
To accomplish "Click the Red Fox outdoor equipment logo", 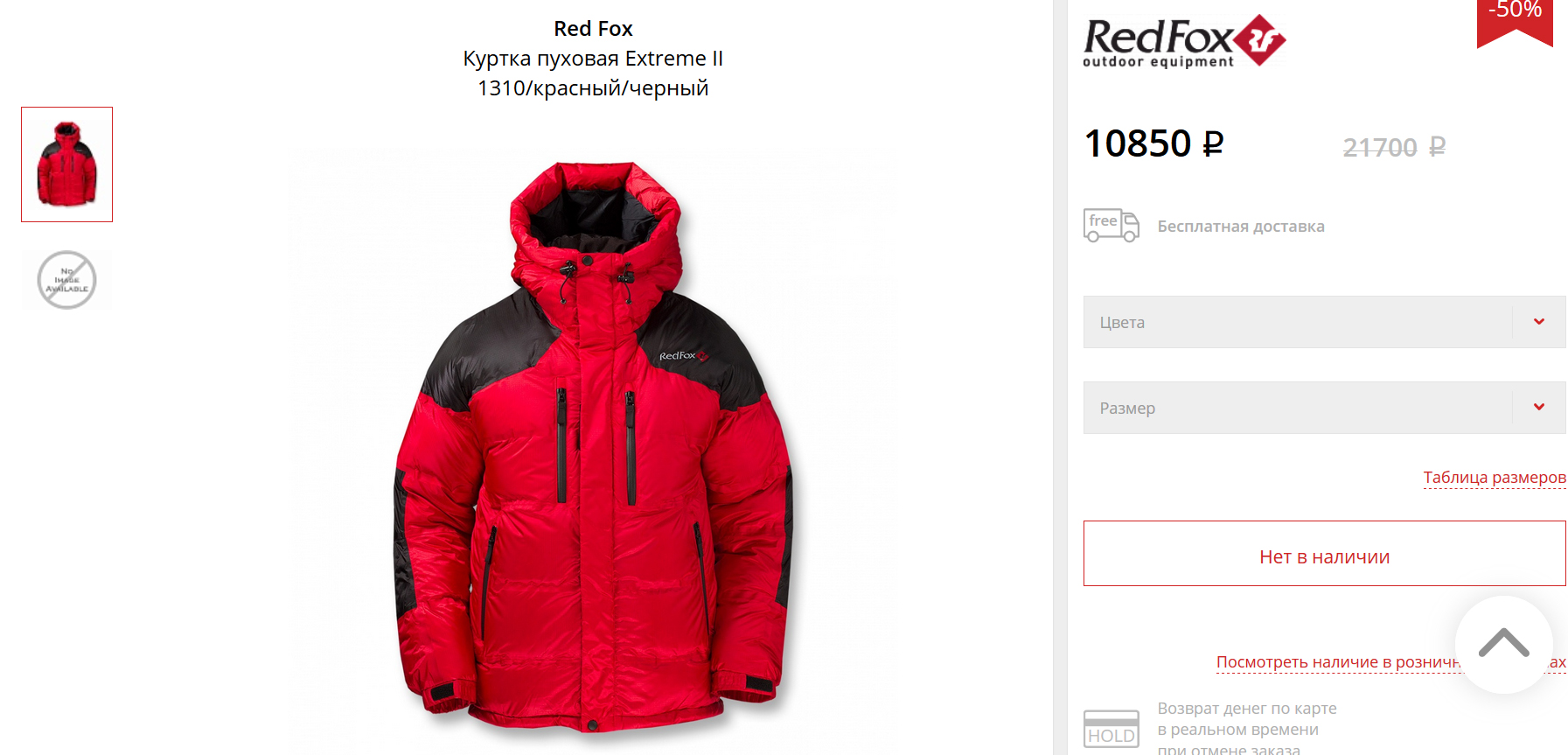I will (1184, 41).
